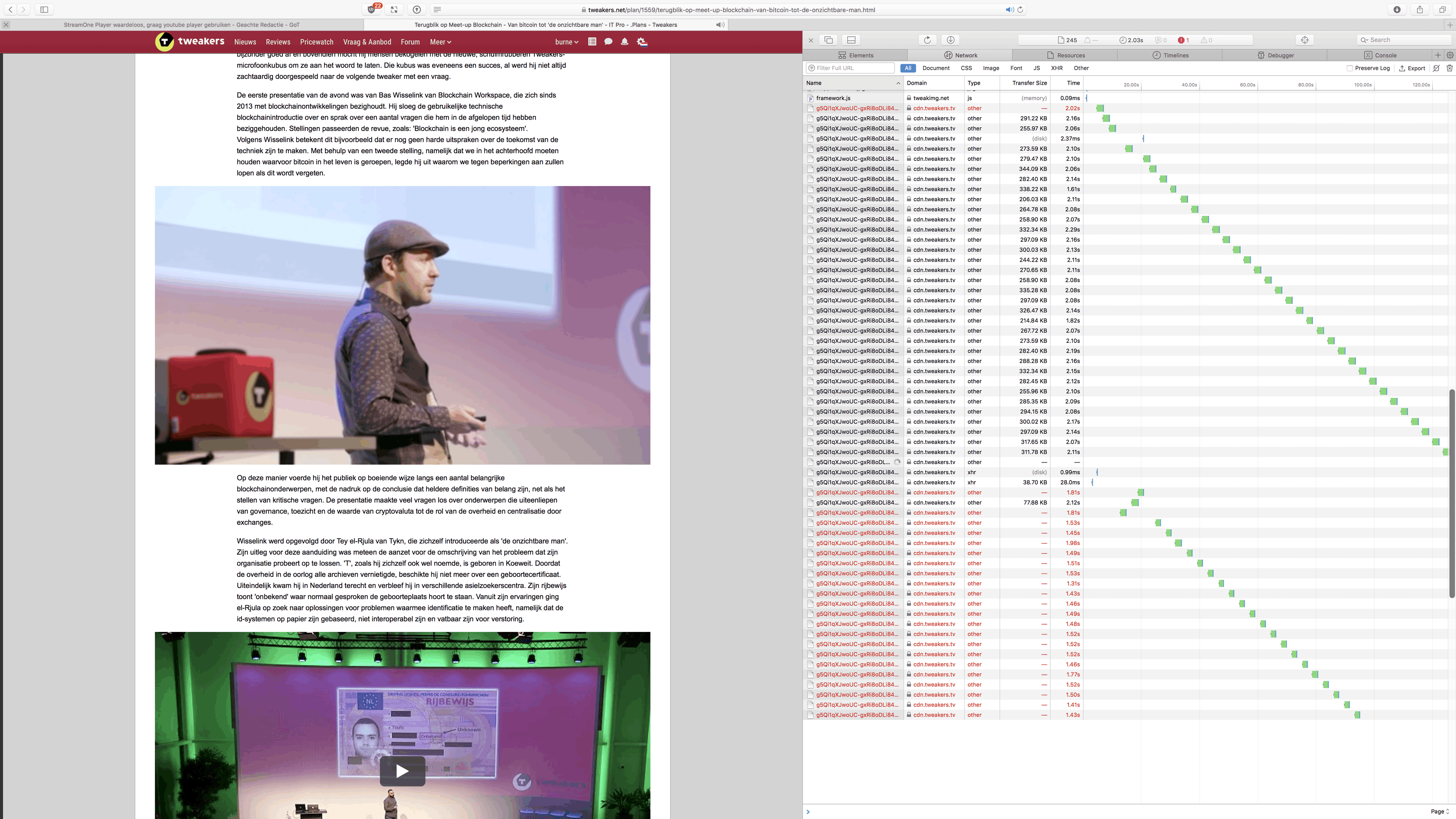Clear network items with trash icon
This screenshot has width=1456, height=819.
[x=1449, y=68]
